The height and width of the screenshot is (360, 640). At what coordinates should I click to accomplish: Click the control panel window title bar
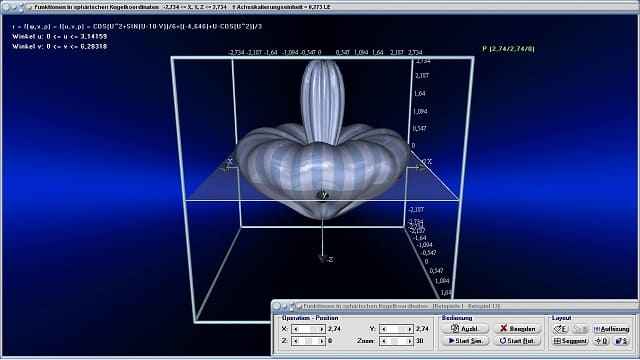pyautogui.click(x=455, y=306)
